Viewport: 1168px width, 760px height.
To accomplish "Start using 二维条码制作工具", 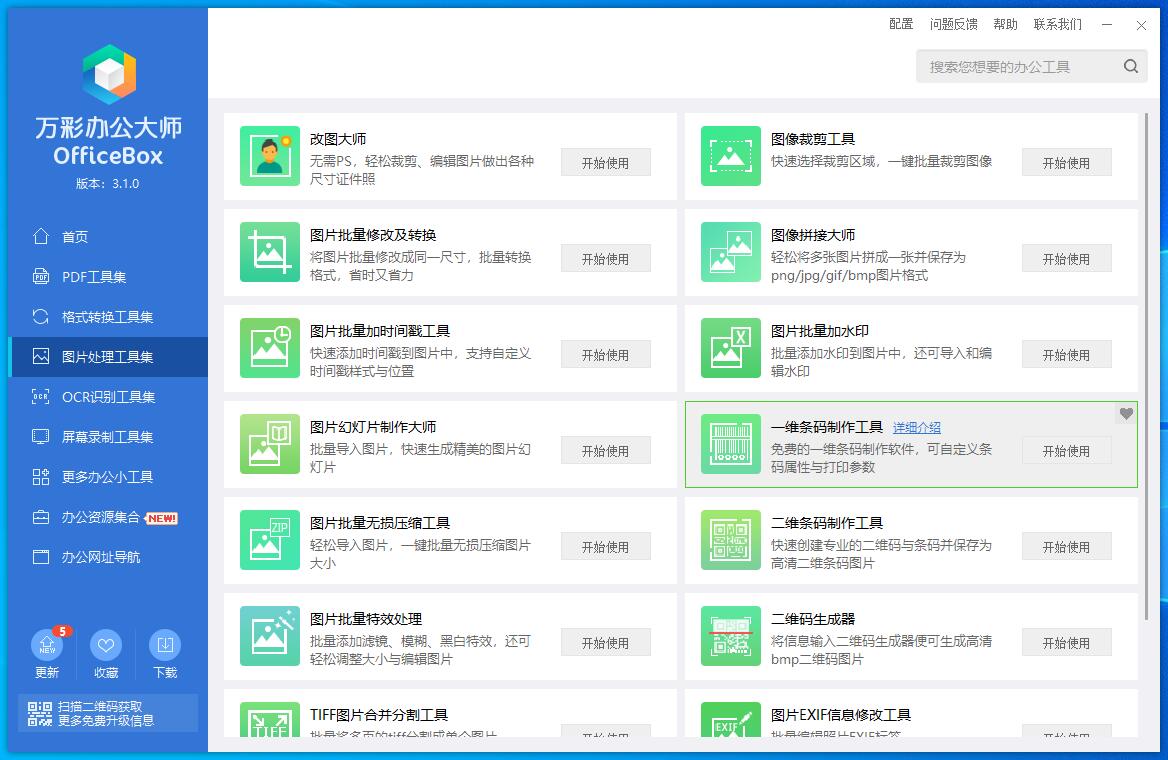I will pyautogui.click(x=1066, y=547).
